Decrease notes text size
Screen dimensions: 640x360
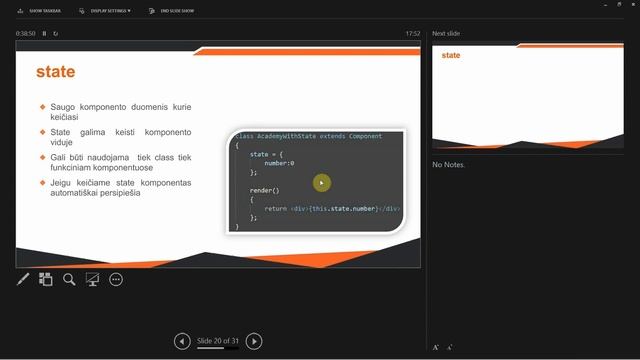449,347
